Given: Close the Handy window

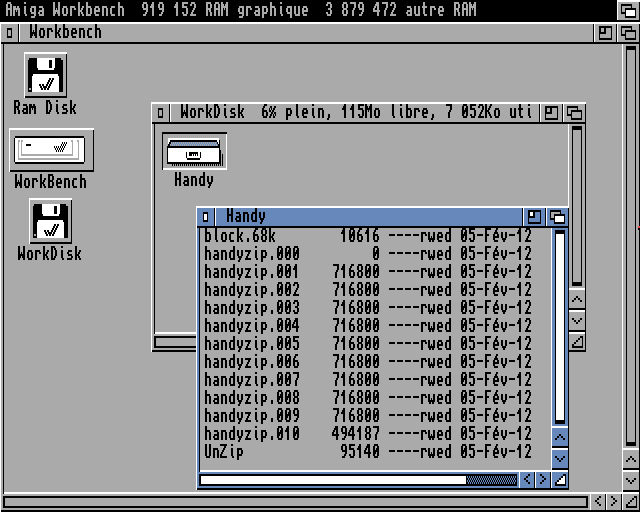Looking at the screenshot, I should tap(207, 217).
